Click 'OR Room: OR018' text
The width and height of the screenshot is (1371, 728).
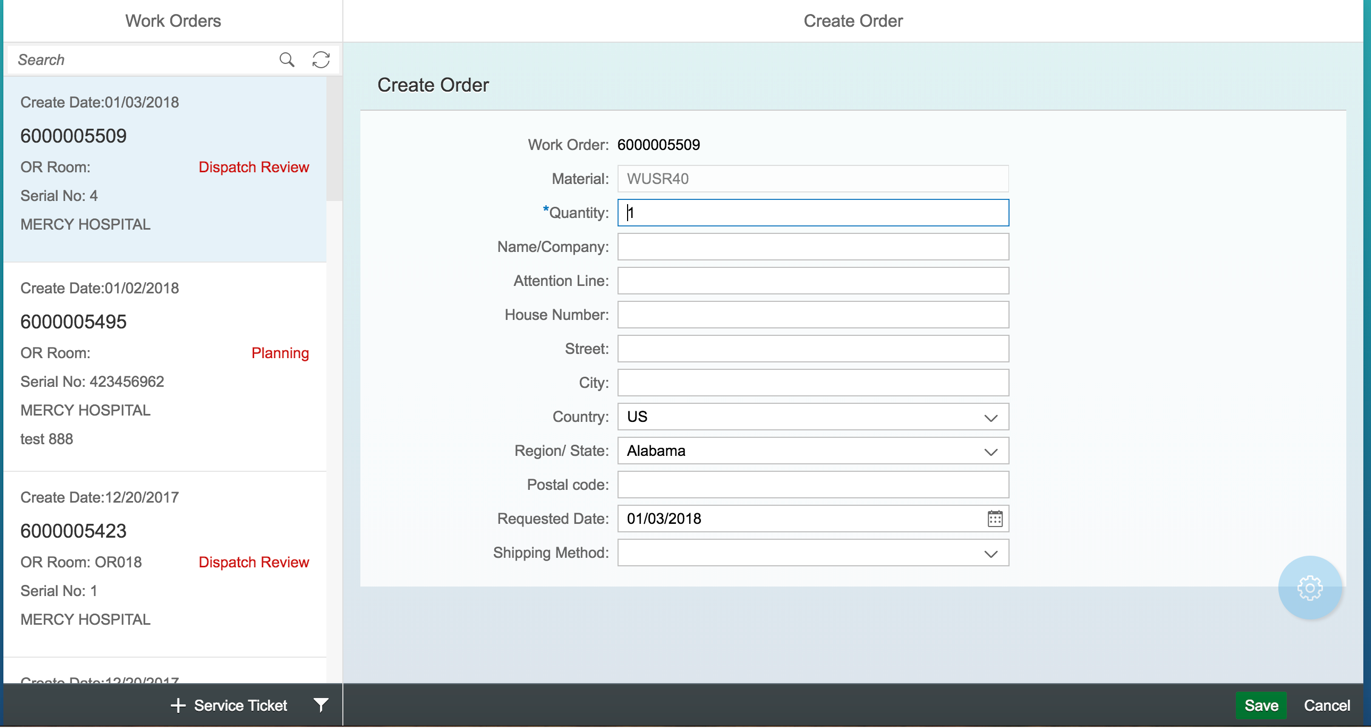pos(81,562)
